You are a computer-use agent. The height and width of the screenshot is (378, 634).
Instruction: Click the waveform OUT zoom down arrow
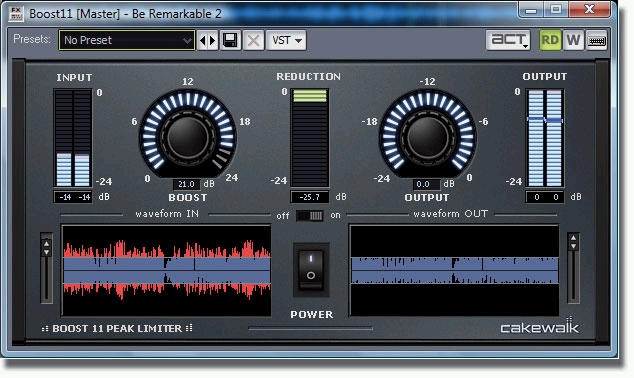pyautogui.click(x=573, y=245)
